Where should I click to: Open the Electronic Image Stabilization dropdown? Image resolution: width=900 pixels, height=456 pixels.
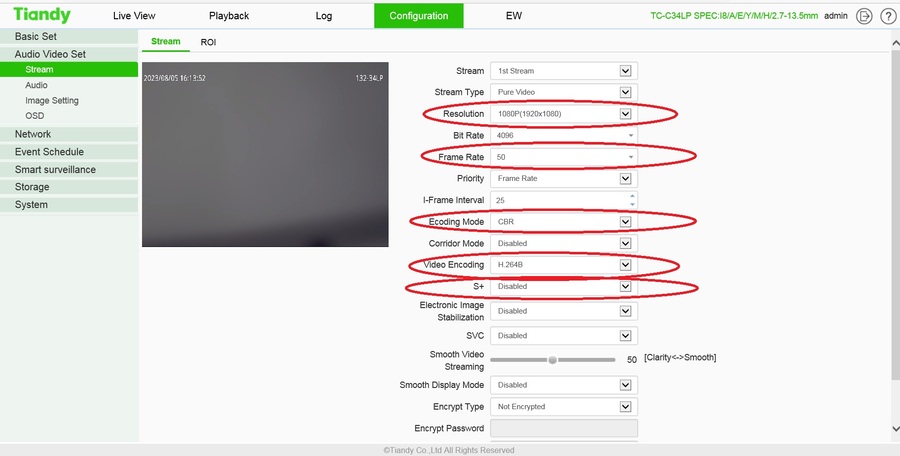[564, 311]
